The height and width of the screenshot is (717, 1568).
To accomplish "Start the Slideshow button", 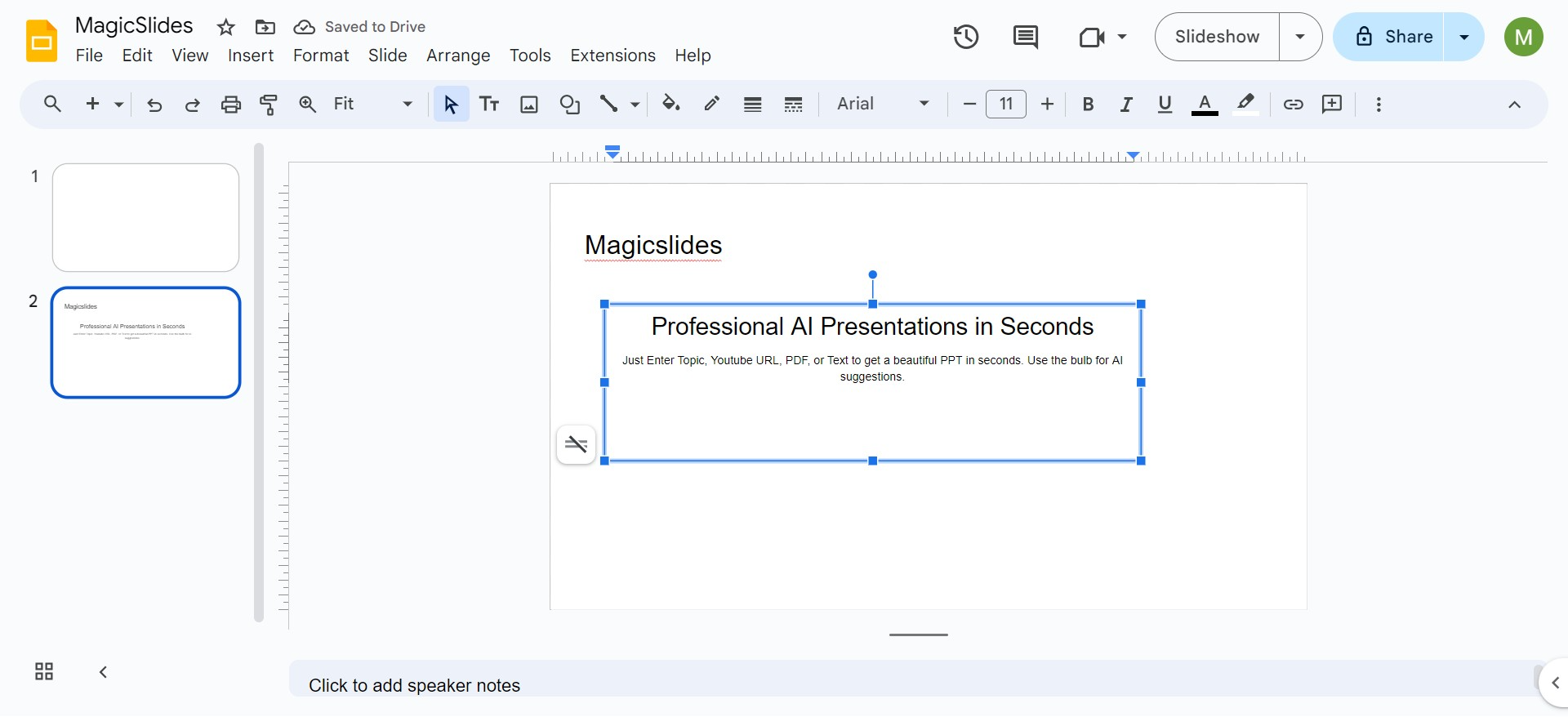I will point(1216,37).
